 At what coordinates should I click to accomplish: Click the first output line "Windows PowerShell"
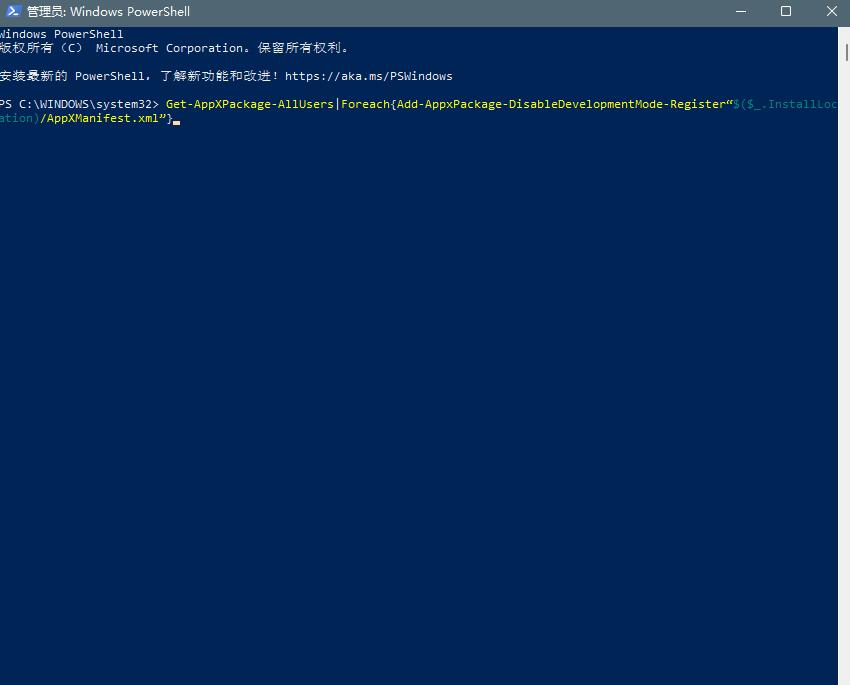[x=60, y=34]
